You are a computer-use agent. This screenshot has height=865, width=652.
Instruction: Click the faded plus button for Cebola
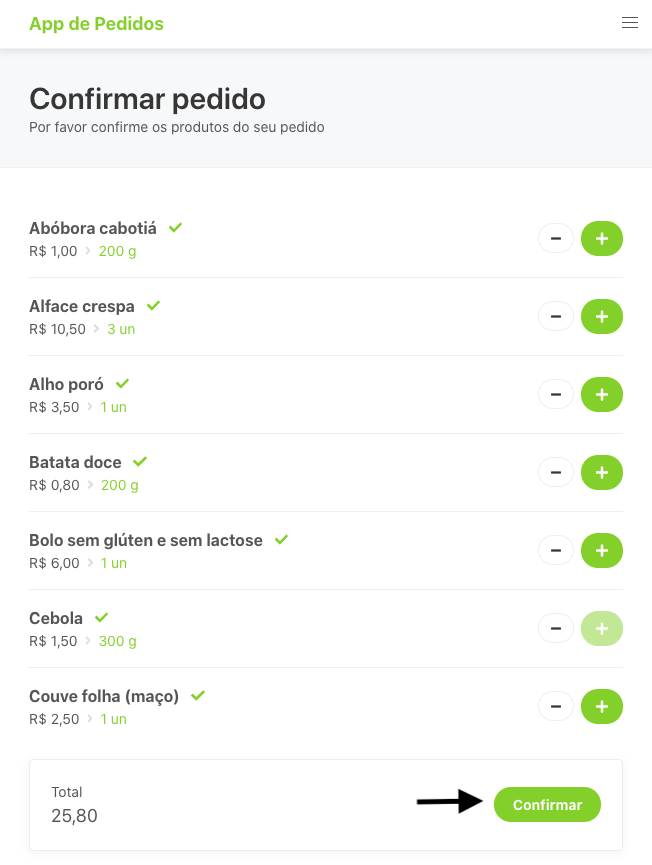coord(601,629)
